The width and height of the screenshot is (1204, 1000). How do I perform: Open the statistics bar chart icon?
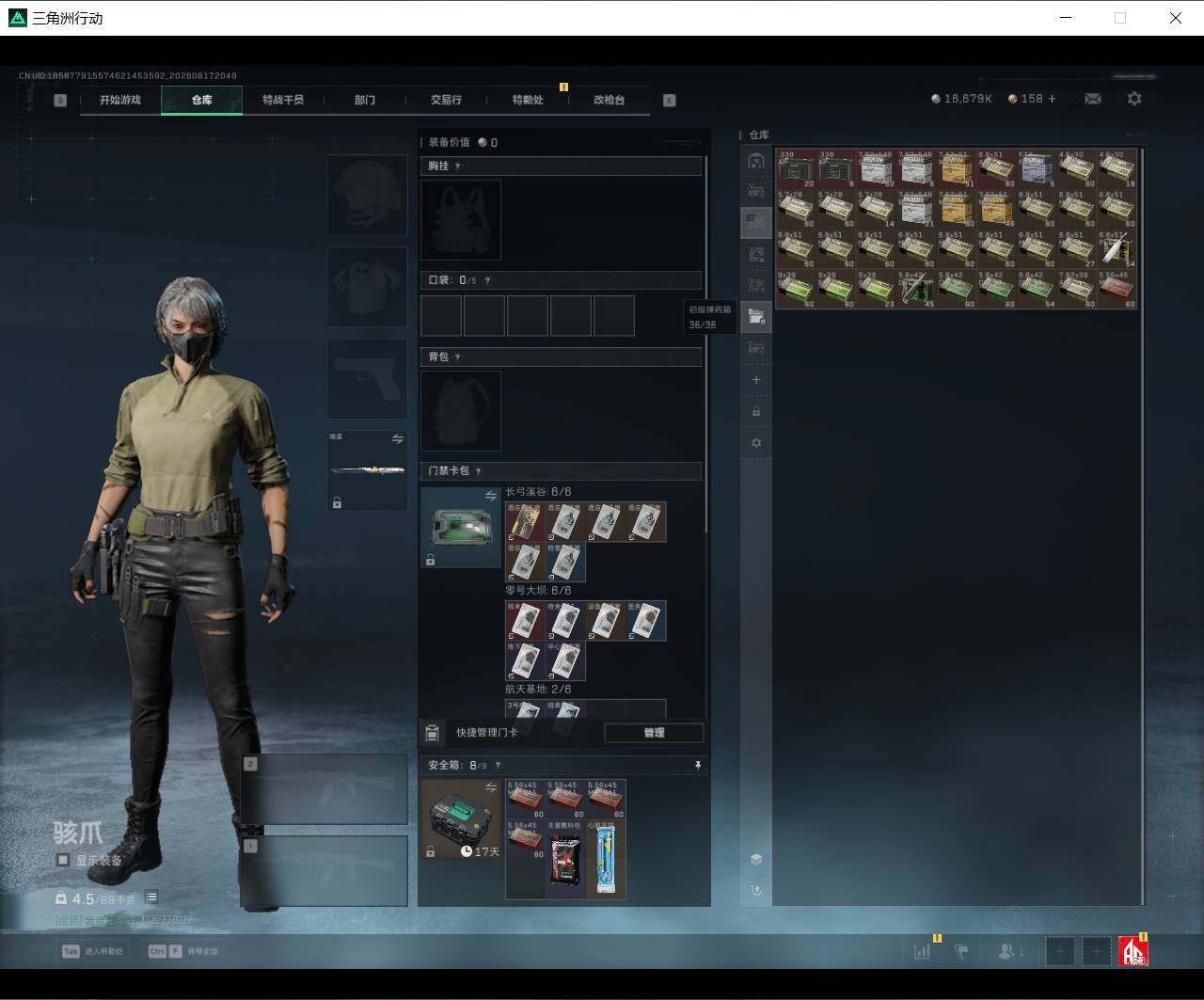[923, 951]
